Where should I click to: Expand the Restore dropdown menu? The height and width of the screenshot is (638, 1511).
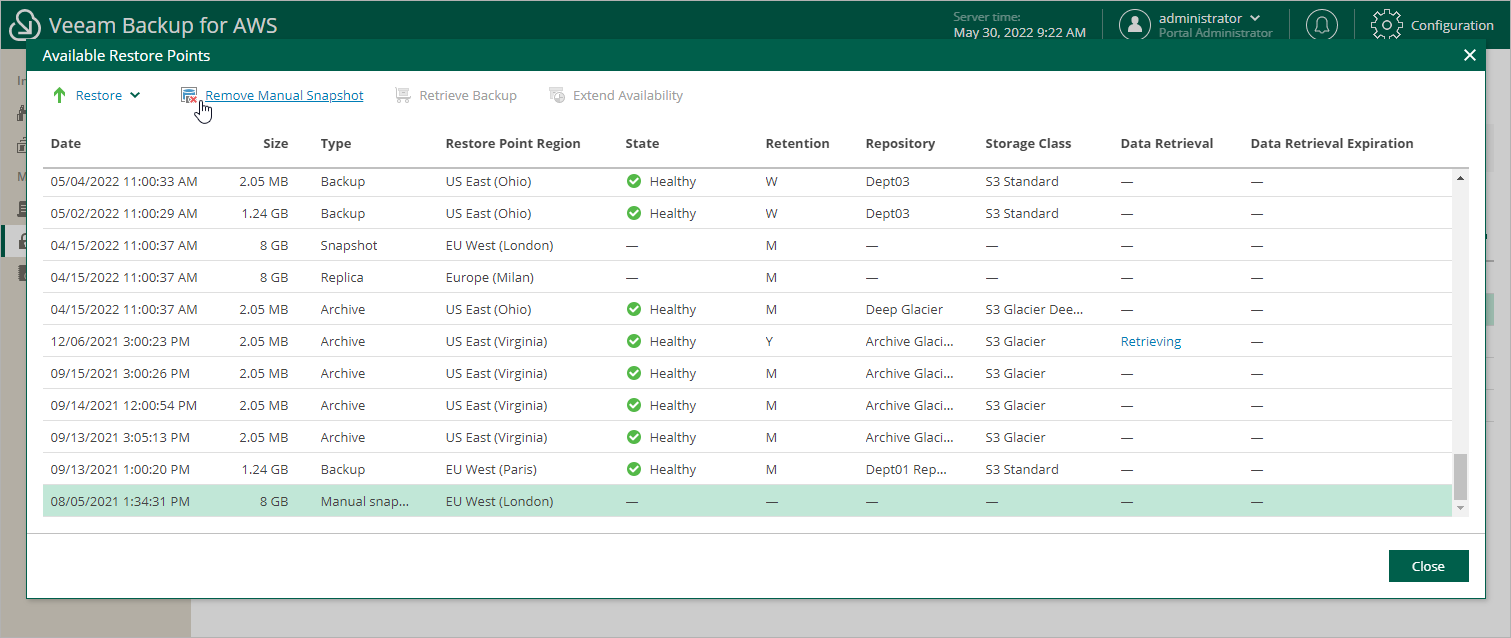coord(137,95)
